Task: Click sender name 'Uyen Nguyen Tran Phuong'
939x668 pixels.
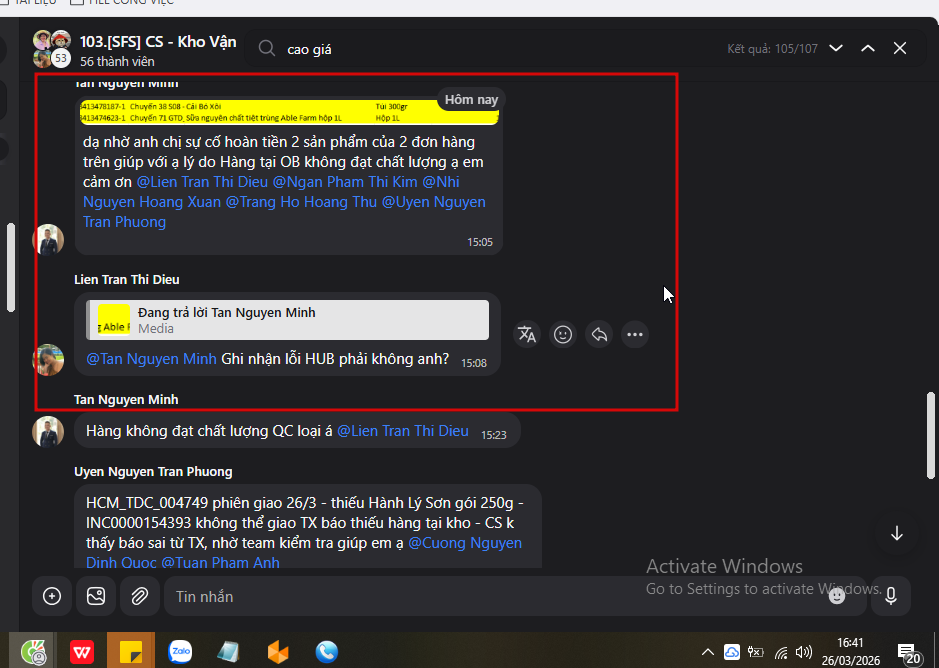Action: [153, 472]
